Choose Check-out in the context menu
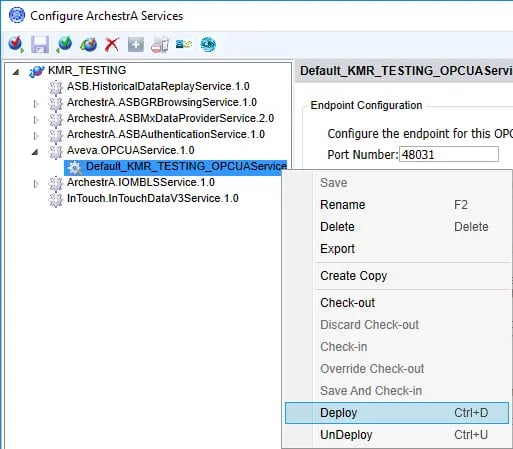This screenshot has height=449, width=513. pyautogui.click(x=397, y=303)
